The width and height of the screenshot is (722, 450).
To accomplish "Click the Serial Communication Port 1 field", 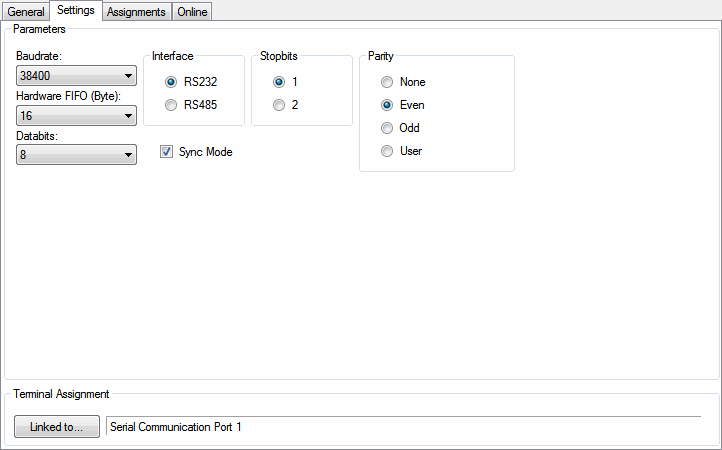I will pos(403,427).
